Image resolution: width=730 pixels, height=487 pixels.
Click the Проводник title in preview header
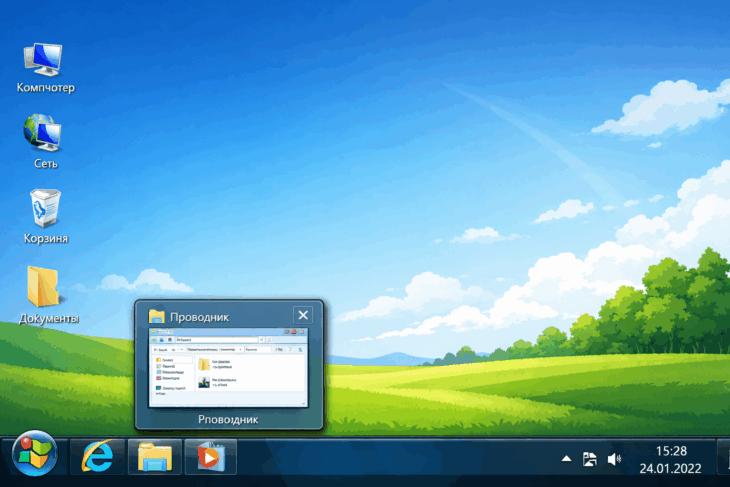(x=199, y=317)
